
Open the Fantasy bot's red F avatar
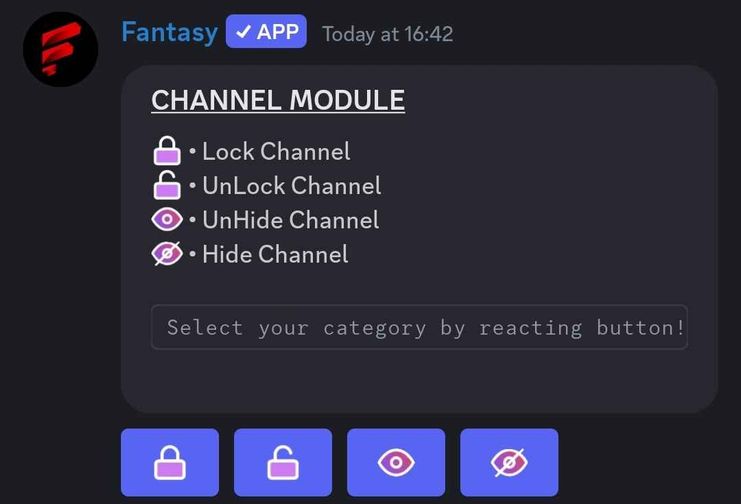[x=60, y=49]
